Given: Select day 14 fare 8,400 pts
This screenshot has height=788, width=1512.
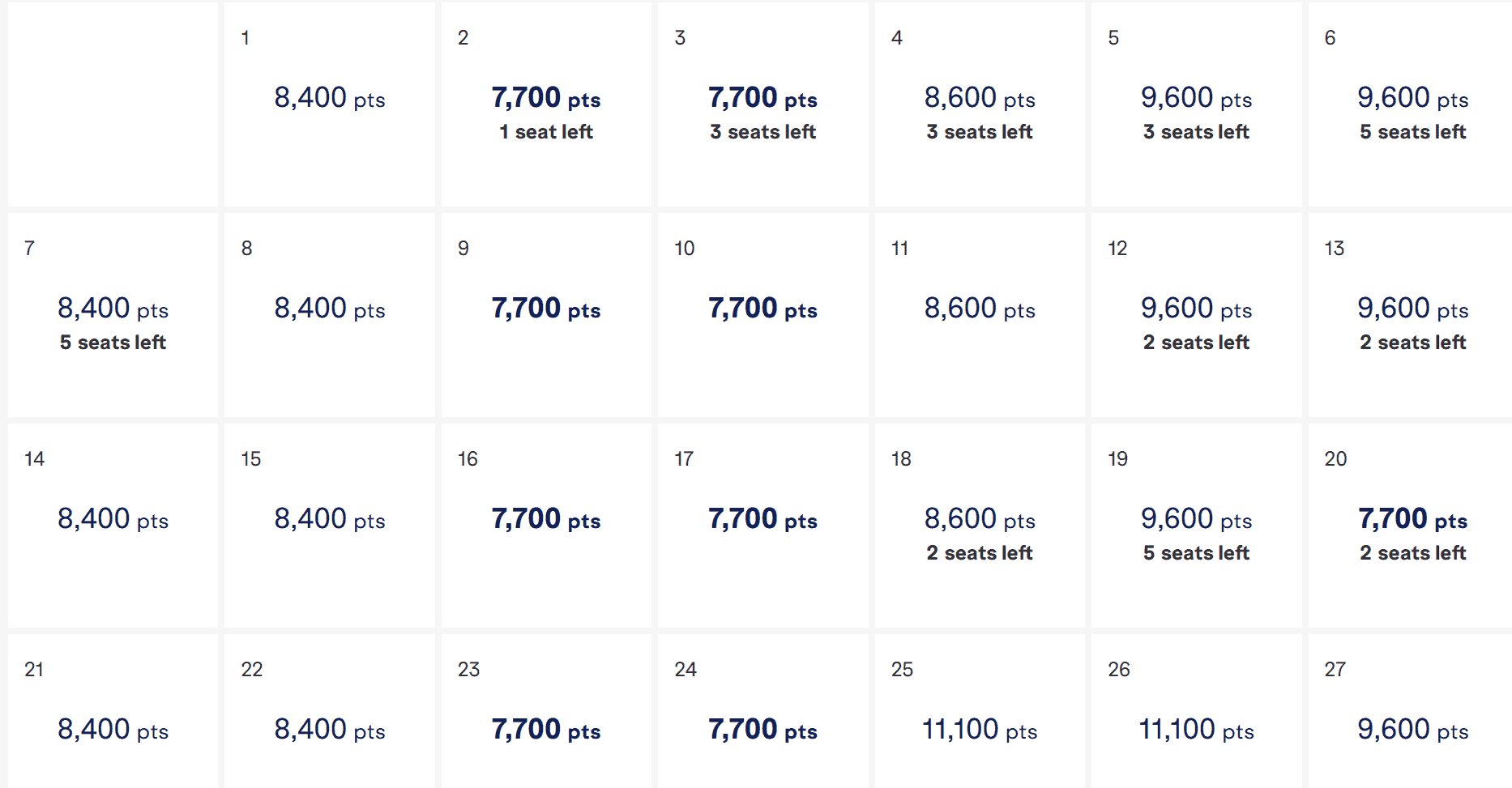Looking at the screenshot, I should pyautogui.click(x=113, y=526).
